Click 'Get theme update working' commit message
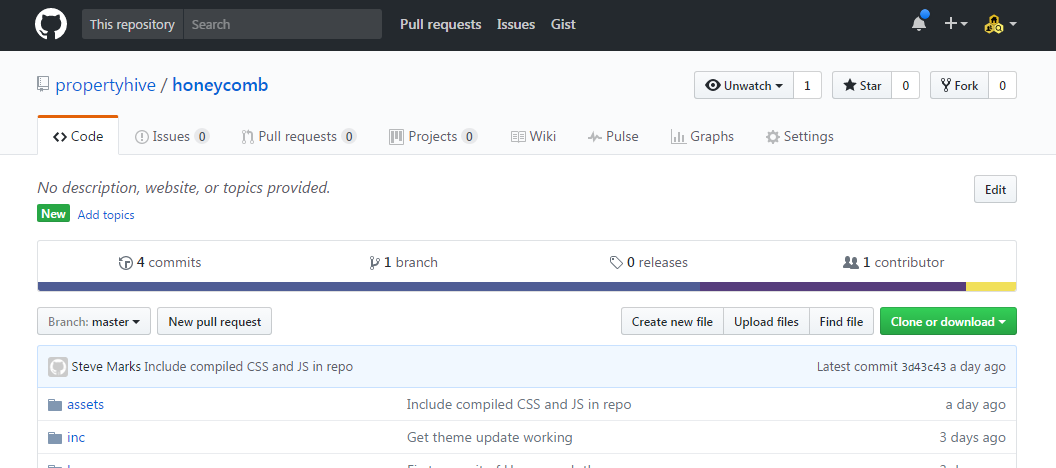Viewport: 1056px width, 468px height. [490, 438]
